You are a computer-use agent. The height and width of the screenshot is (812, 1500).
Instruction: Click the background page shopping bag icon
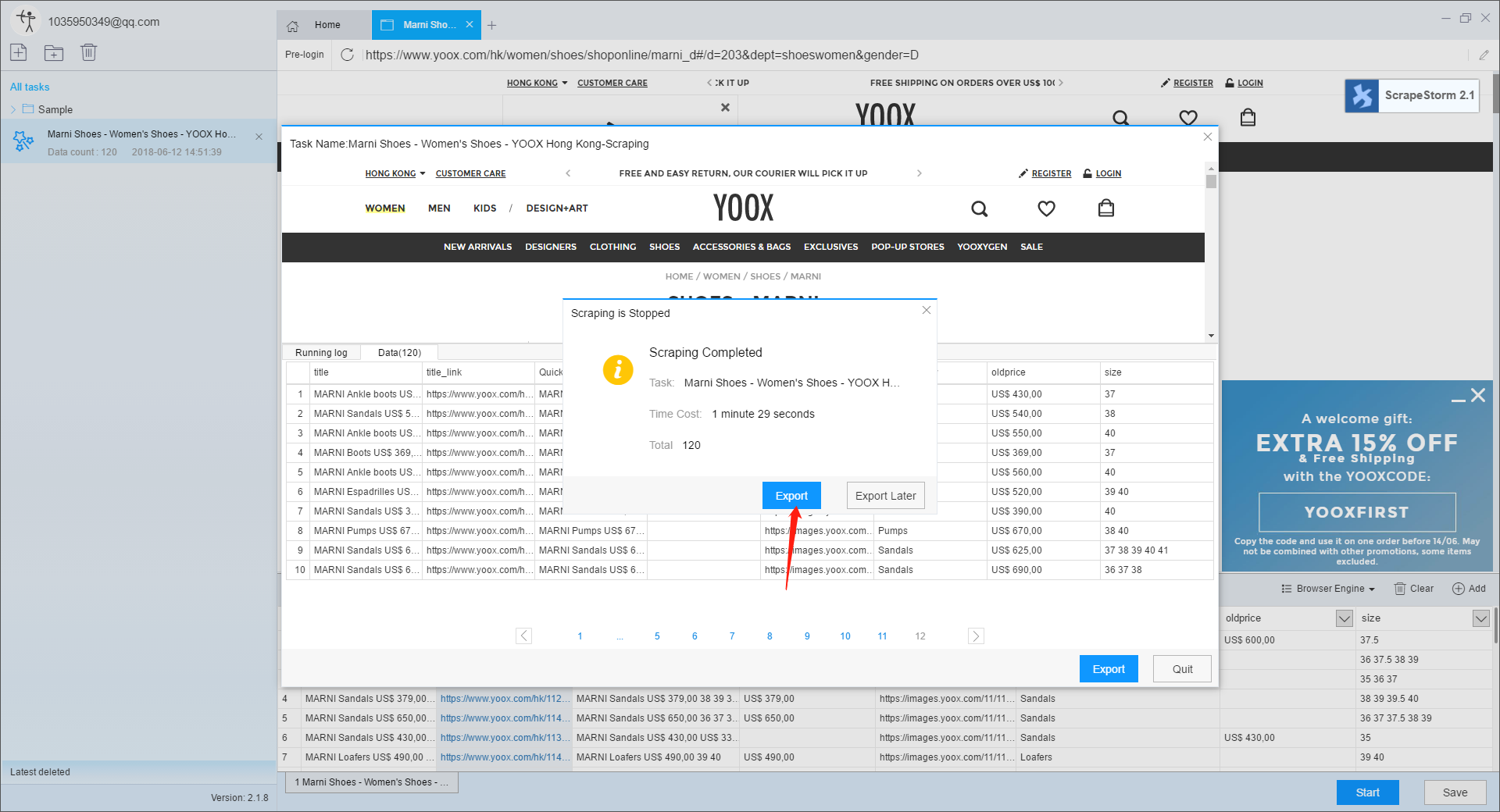(x=1248, y=117)
